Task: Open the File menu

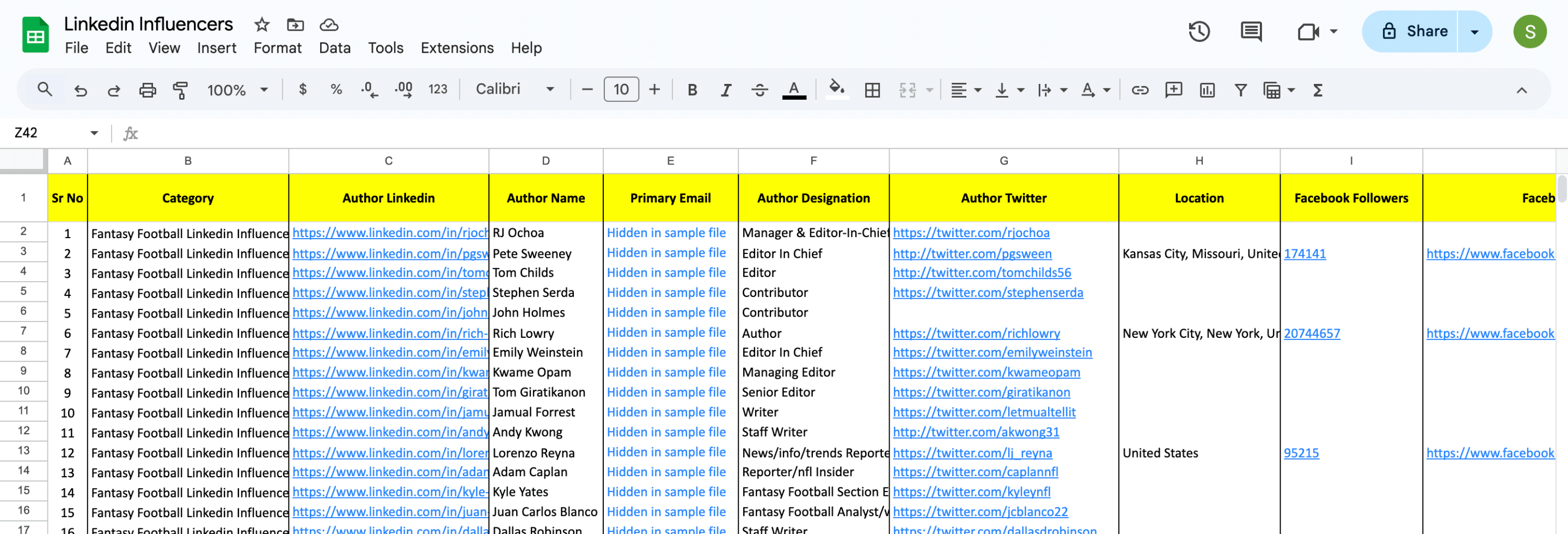Action: coord(77,47)
